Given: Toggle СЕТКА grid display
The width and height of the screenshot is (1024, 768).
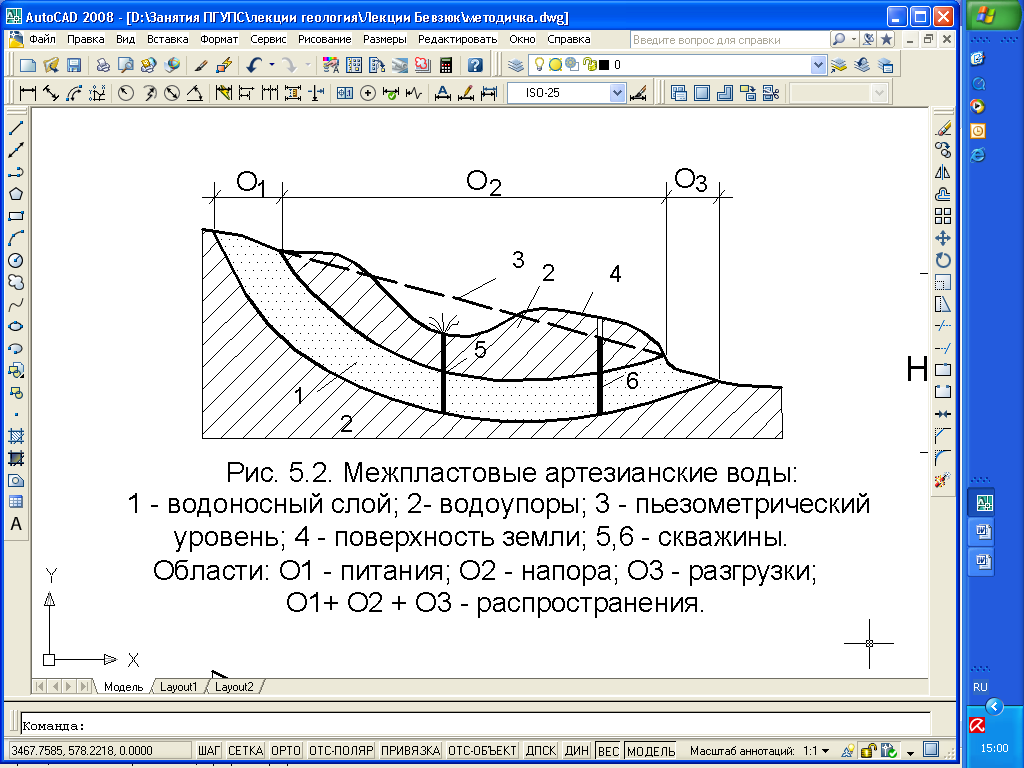Looking at the screenshot, I should pos(245,750).
